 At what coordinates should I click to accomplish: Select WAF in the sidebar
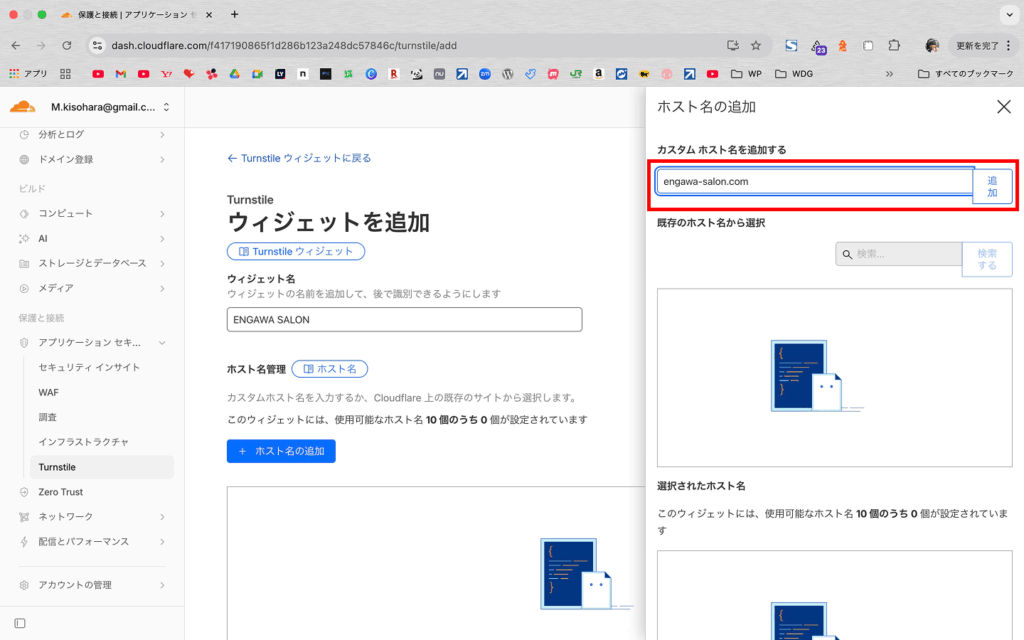click(48, 392)
